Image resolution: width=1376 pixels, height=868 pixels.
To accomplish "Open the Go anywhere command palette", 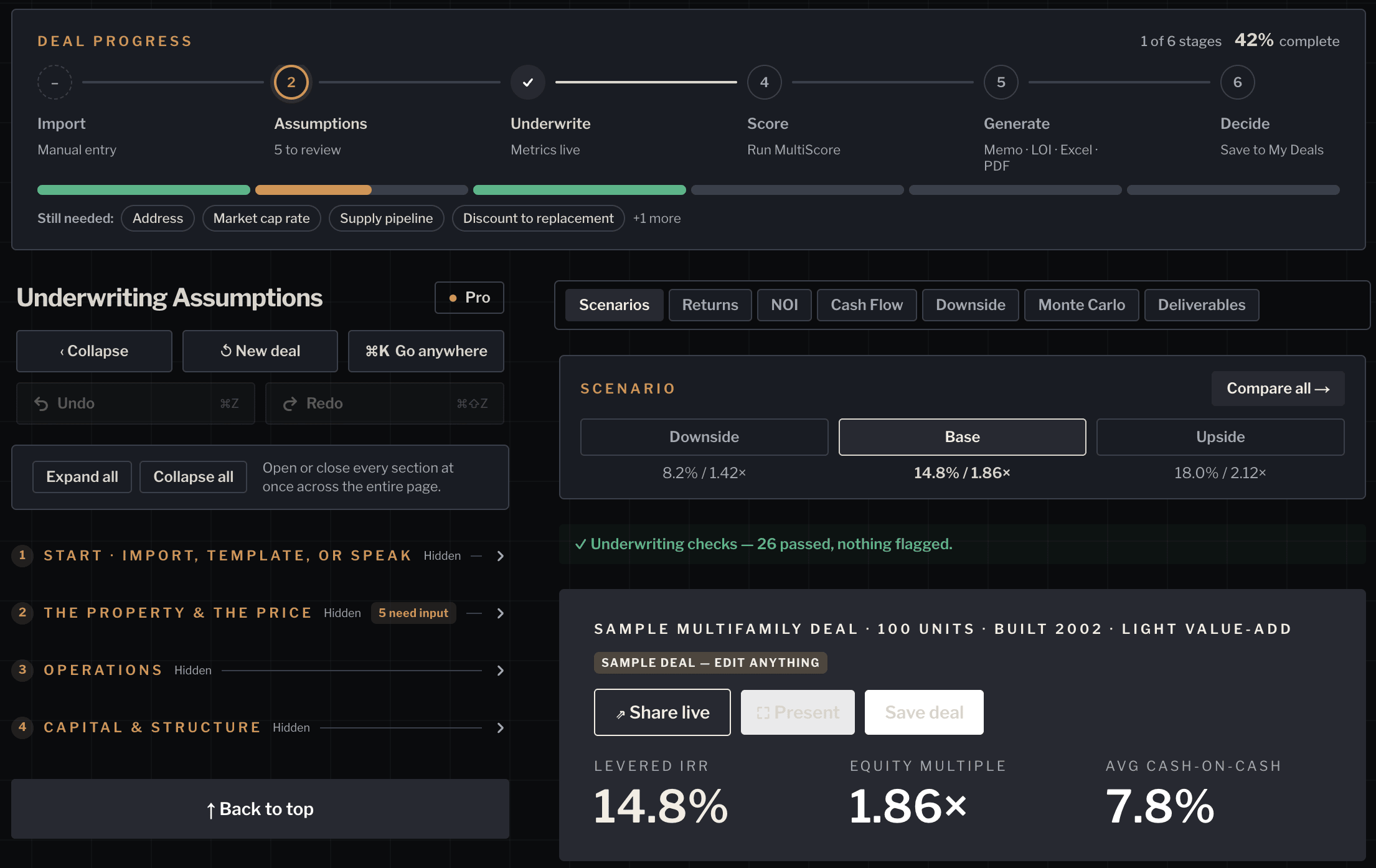I will tap(426, 351).
